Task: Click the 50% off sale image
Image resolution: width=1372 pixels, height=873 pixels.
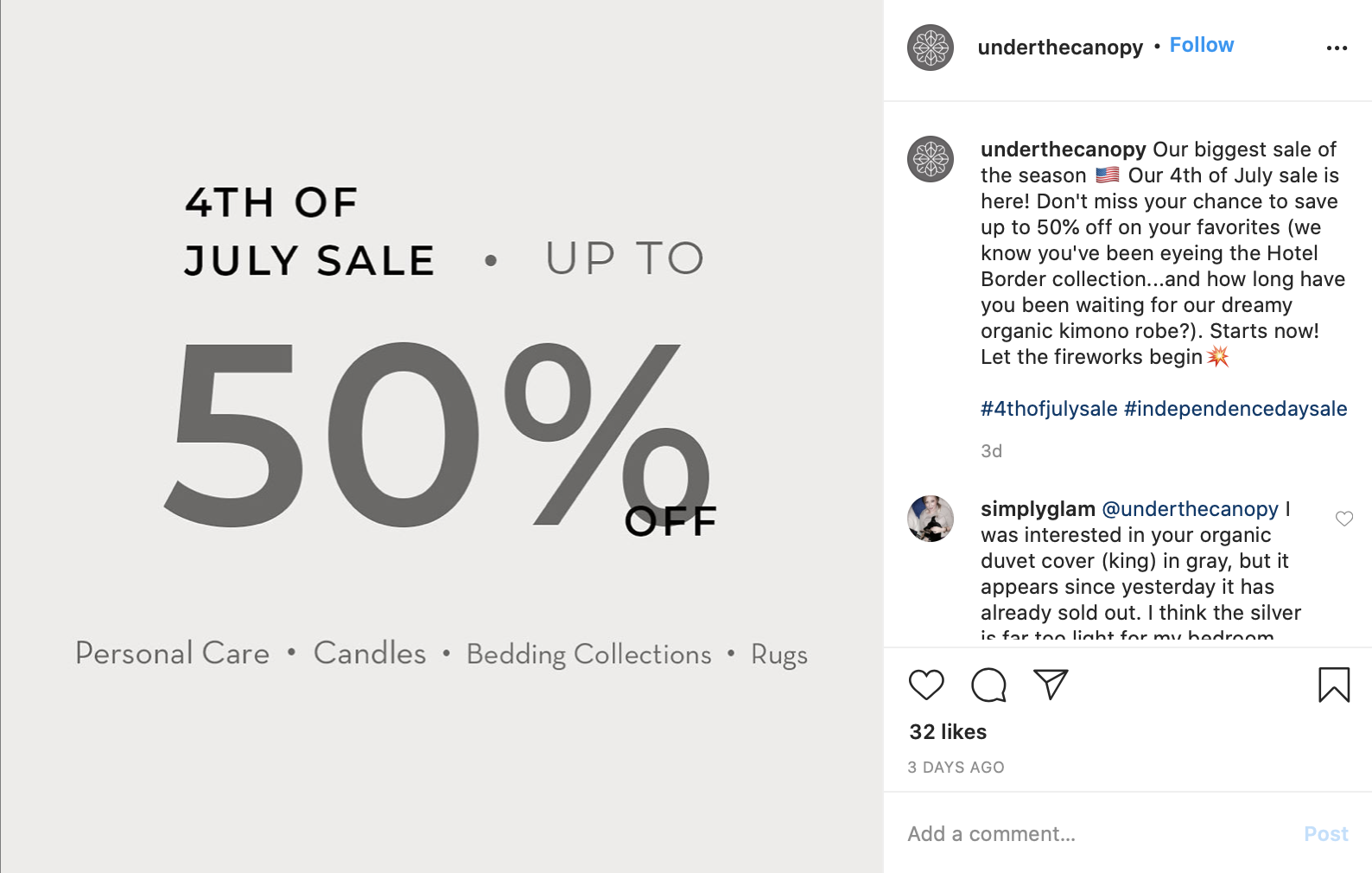Action: coord(441,436)
